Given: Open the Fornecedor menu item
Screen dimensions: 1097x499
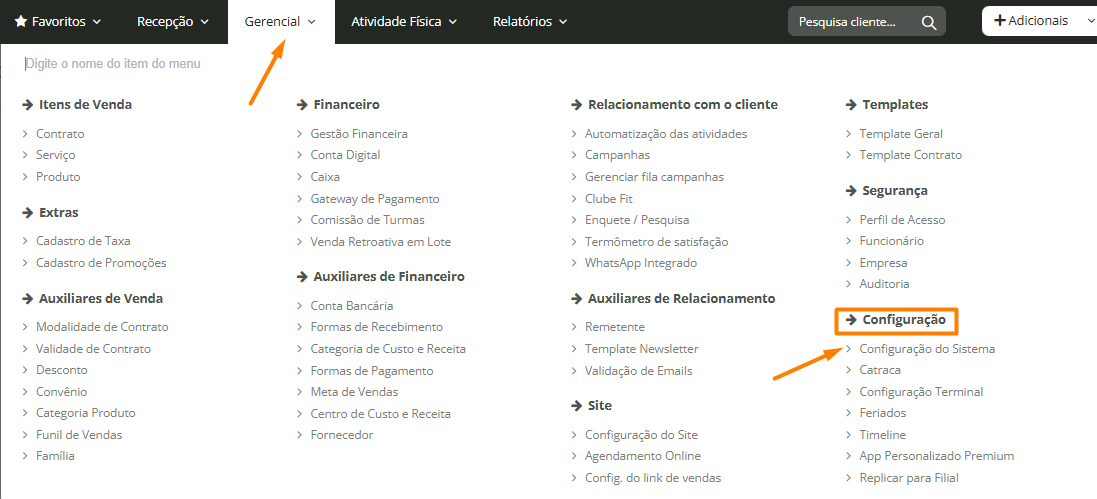Looking at the screenshot, I should pyautogui.click(x=342, y=435).
